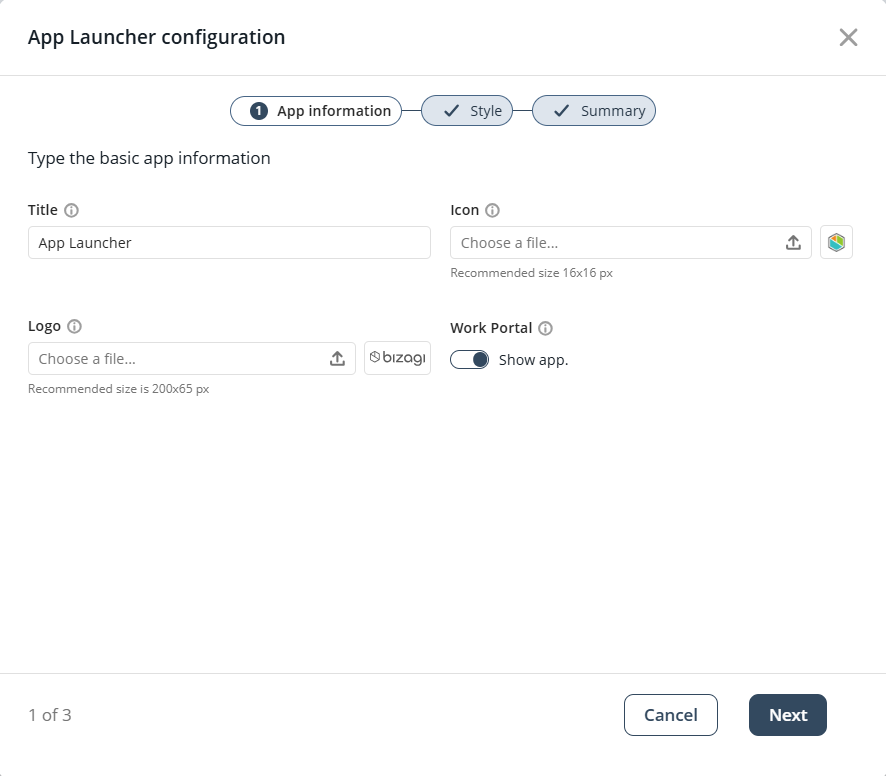Toggle the Show app switch

click(469, 360)
